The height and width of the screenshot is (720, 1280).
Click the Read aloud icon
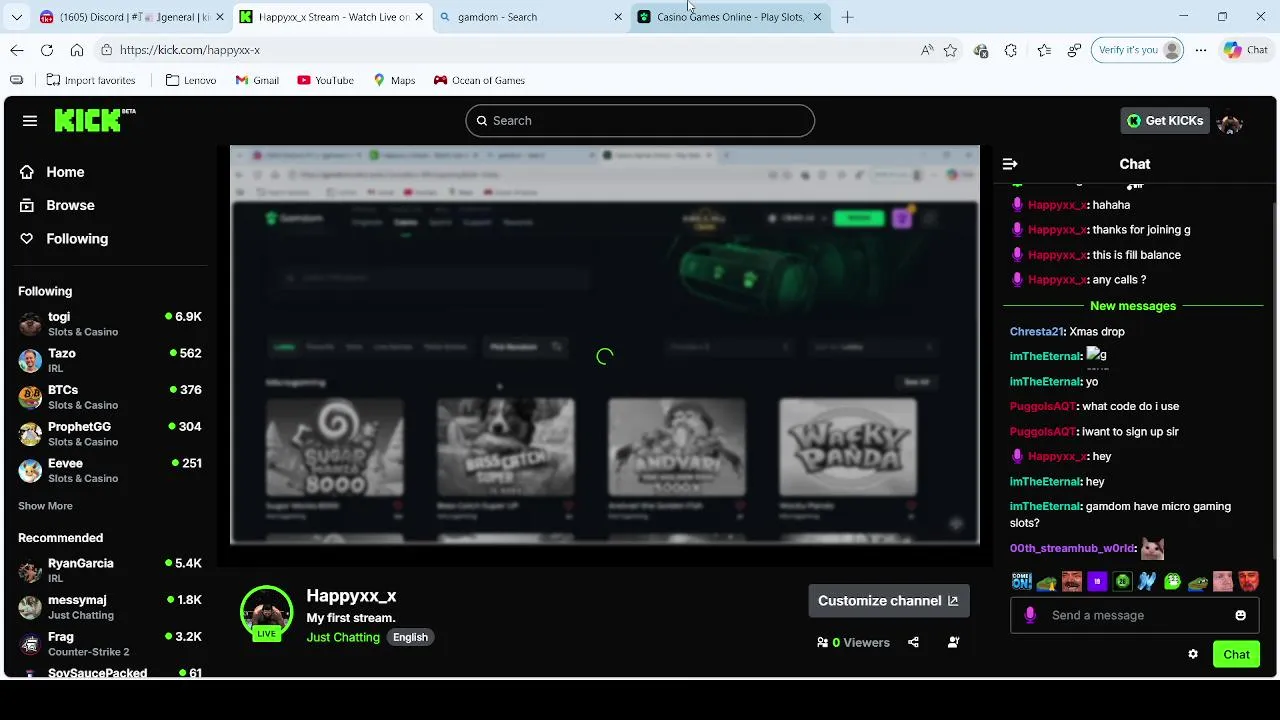[x=927, y=50]
